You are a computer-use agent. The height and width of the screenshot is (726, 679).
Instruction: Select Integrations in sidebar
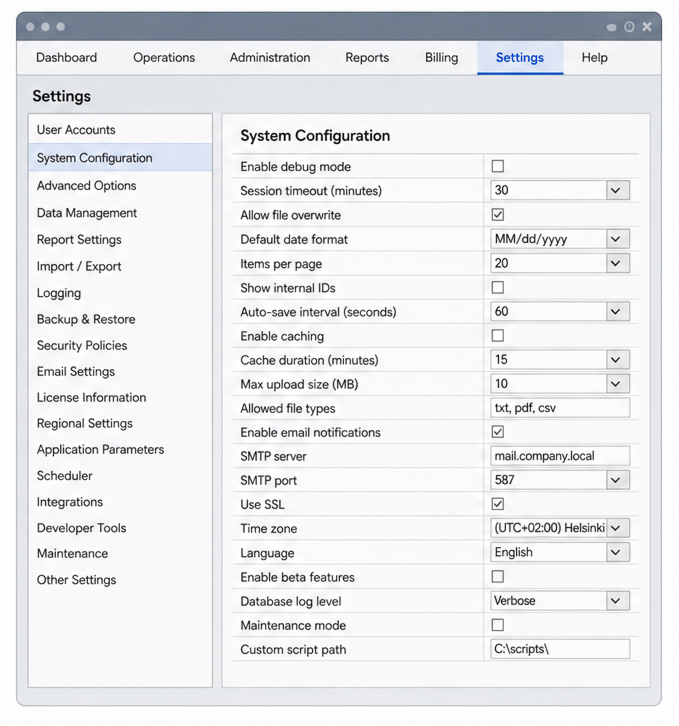click(120, 502)
